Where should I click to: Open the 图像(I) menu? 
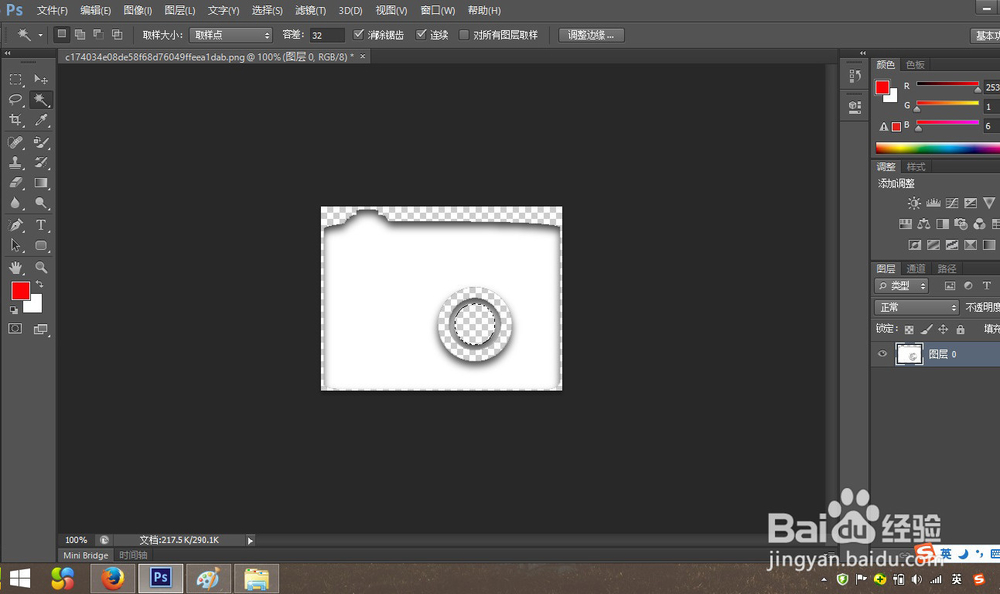click(x=138, y=10)
